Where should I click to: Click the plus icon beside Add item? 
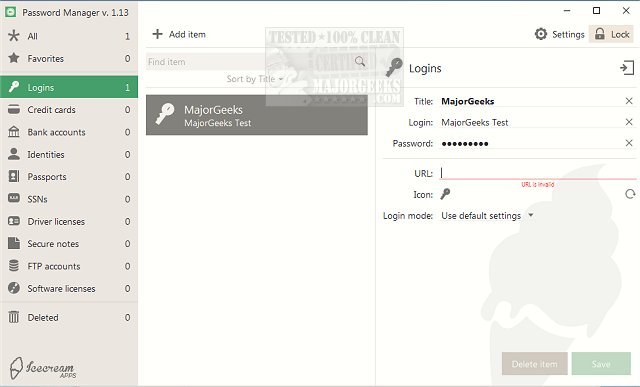click(x=157, y=34)
